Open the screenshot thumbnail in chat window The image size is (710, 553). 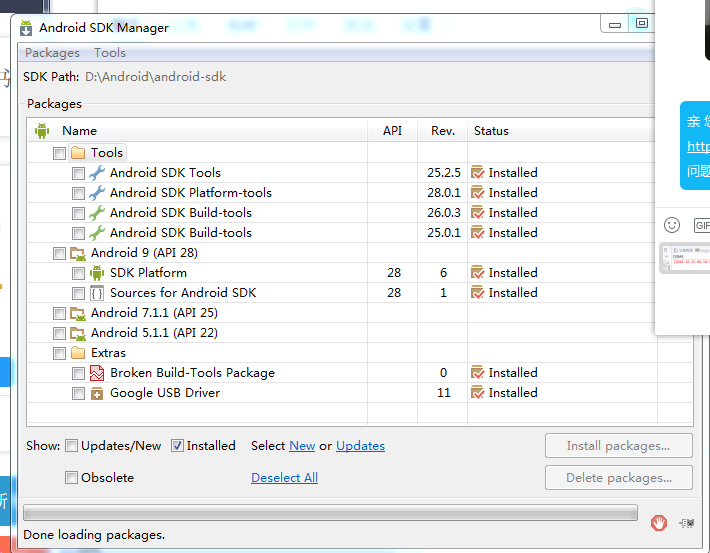tap(685, 259)
